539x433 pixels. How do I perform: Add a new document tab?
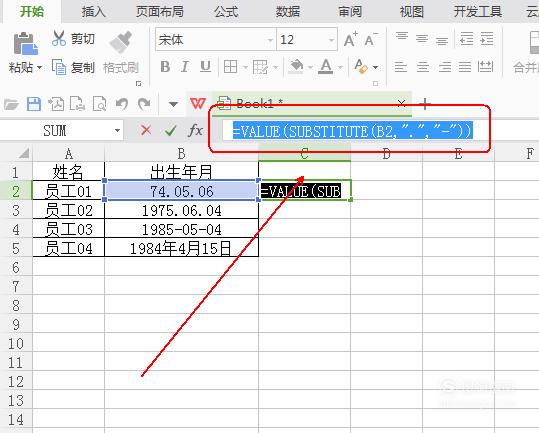coord(425,104)
